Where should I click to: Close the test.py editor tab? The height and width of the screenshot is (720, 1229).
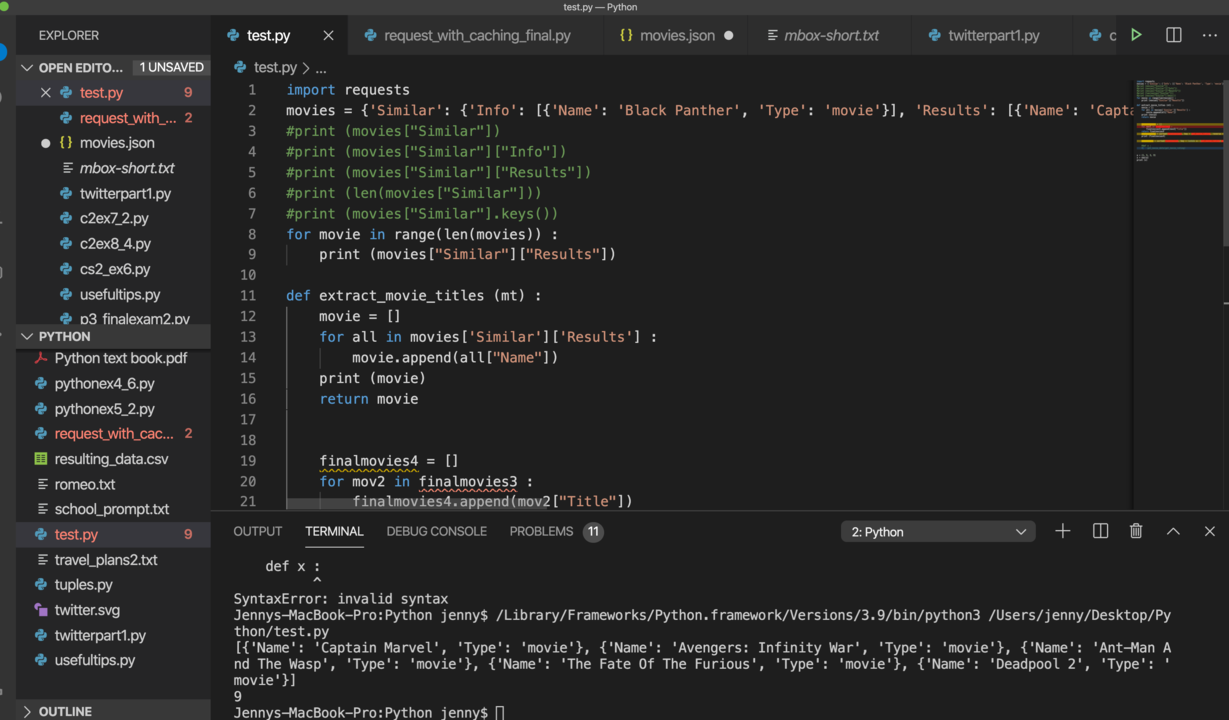click(328, 35)
